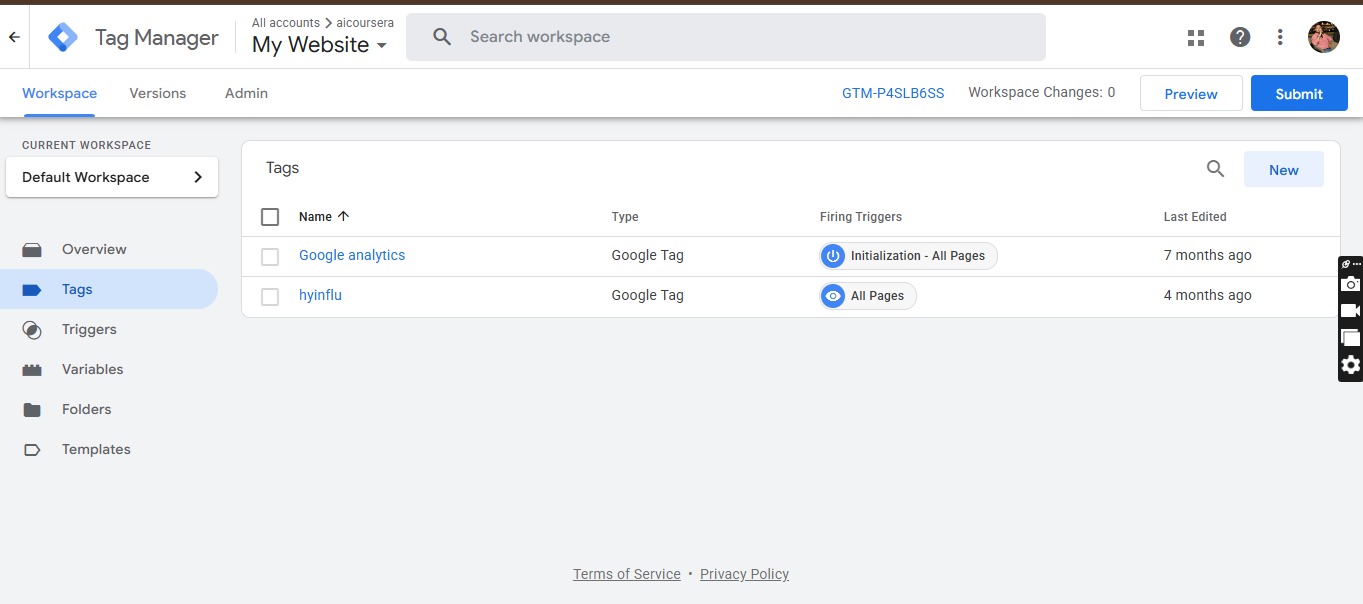Check the box for Google analytics tag
Image resolution: width=1363 pixels, height=604 pixels.
(x=270, y=257)
